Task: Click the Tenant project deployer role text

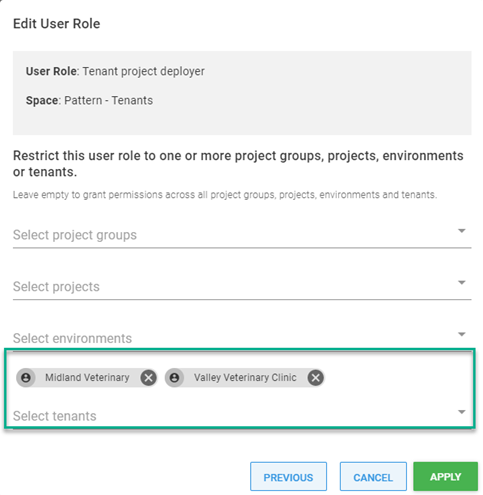Action: point(144,71)
